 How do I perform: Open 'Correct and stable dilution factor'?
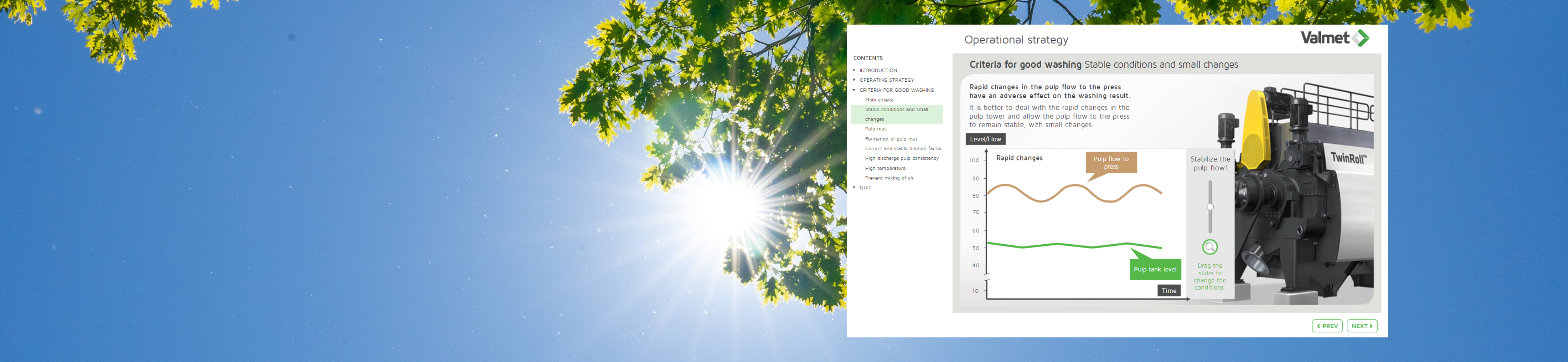click(903, 149)
